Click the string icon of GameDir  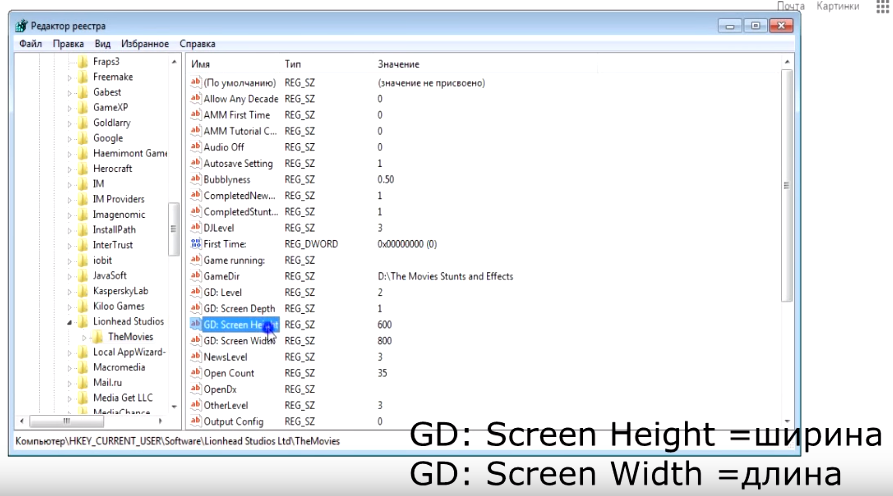click(x=196, y=276)
